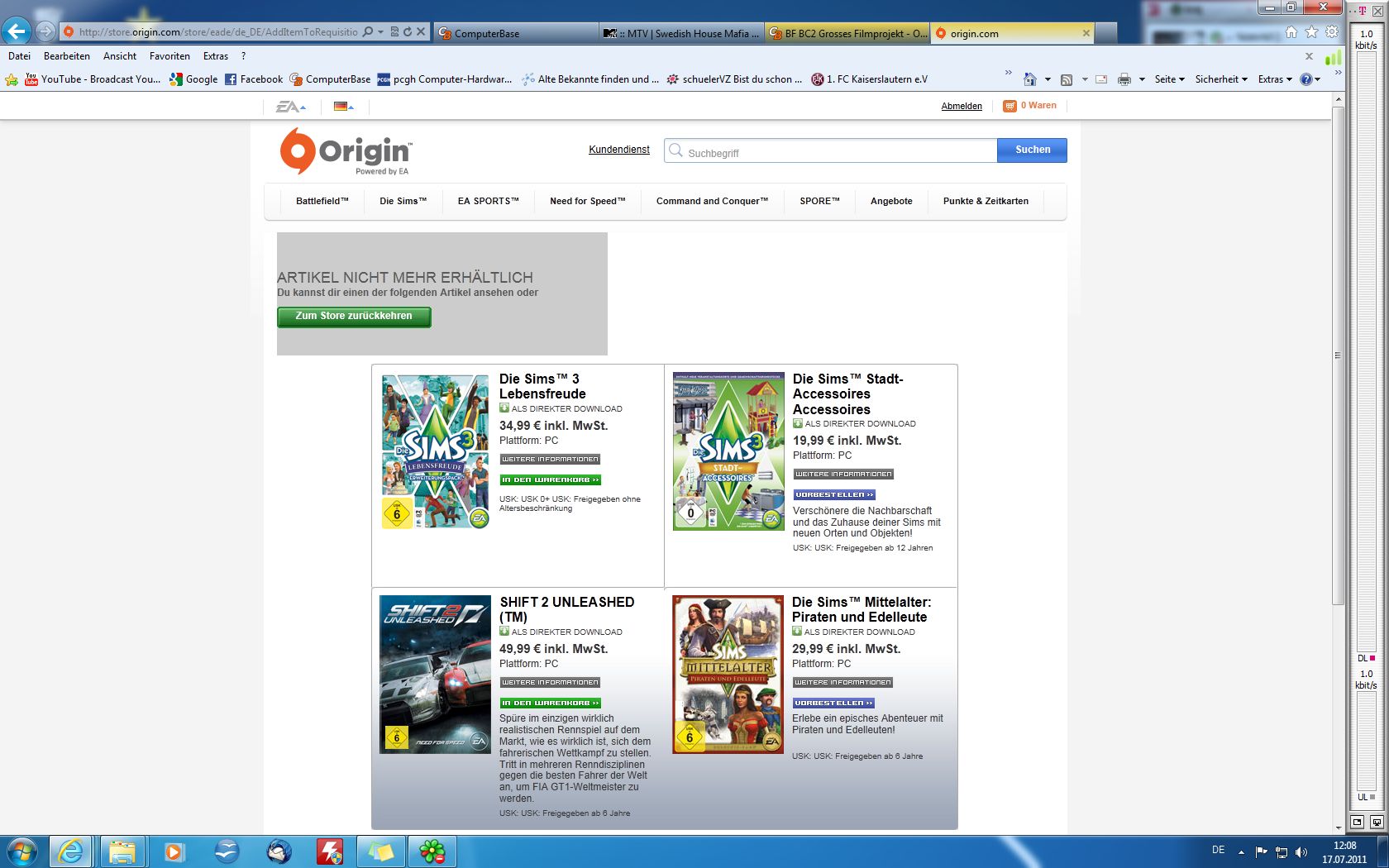Image resolution: width=1389 pixels, height=868 pixels.
Task: Open the Sicherheit dropdown menu
Action: (x=1221, y=79)
